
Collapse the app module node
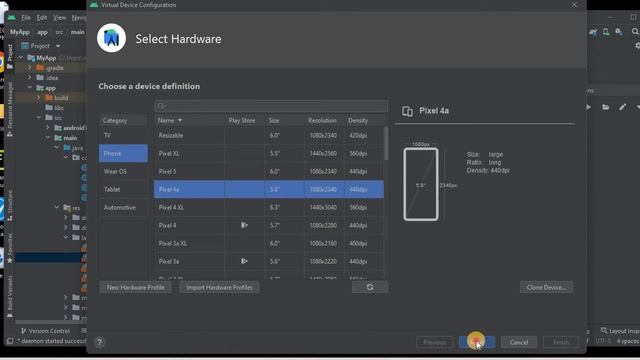pyautogui.click(x=29, y=88)
